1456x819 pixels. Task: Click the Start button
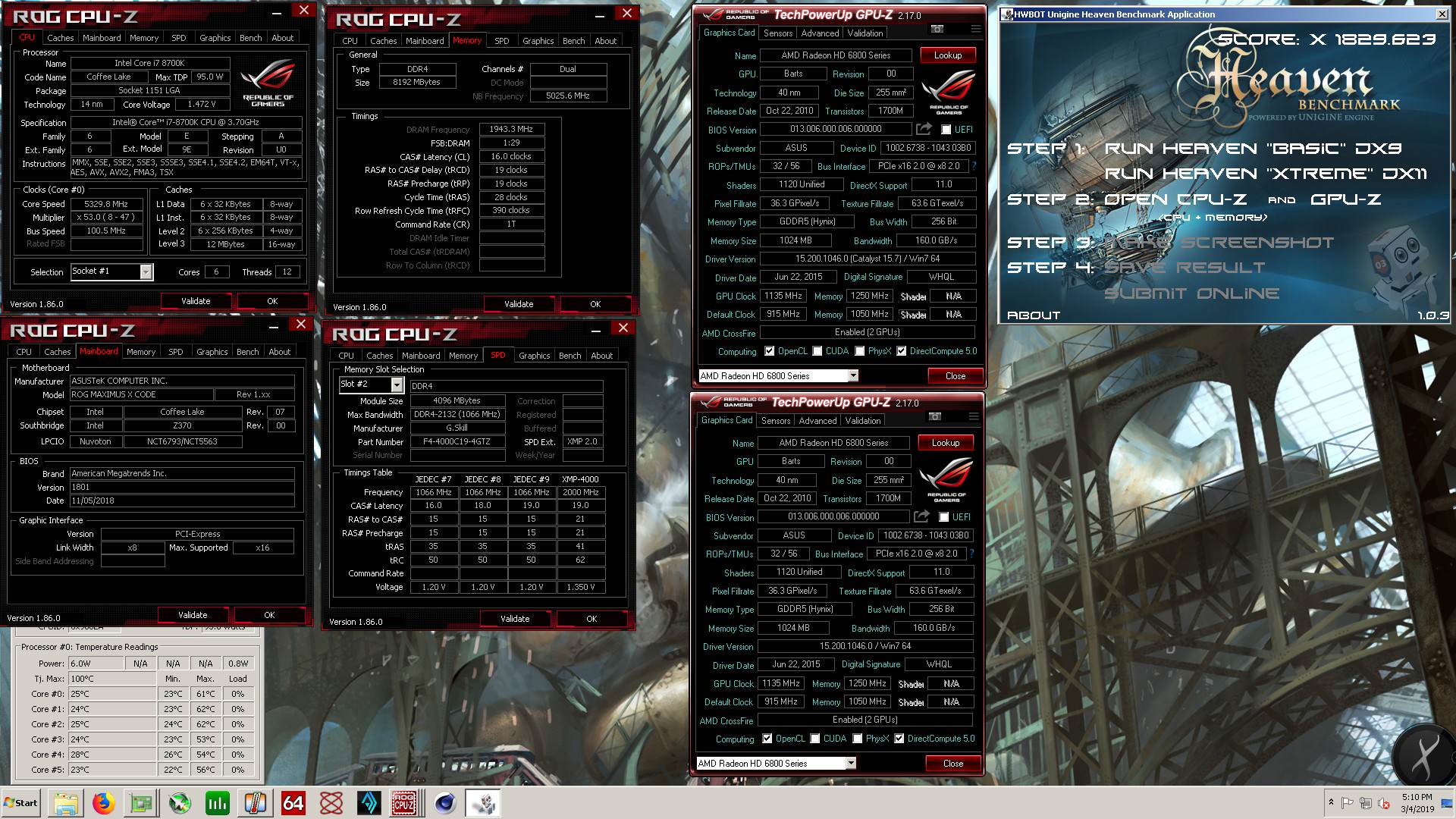point(21,803)
